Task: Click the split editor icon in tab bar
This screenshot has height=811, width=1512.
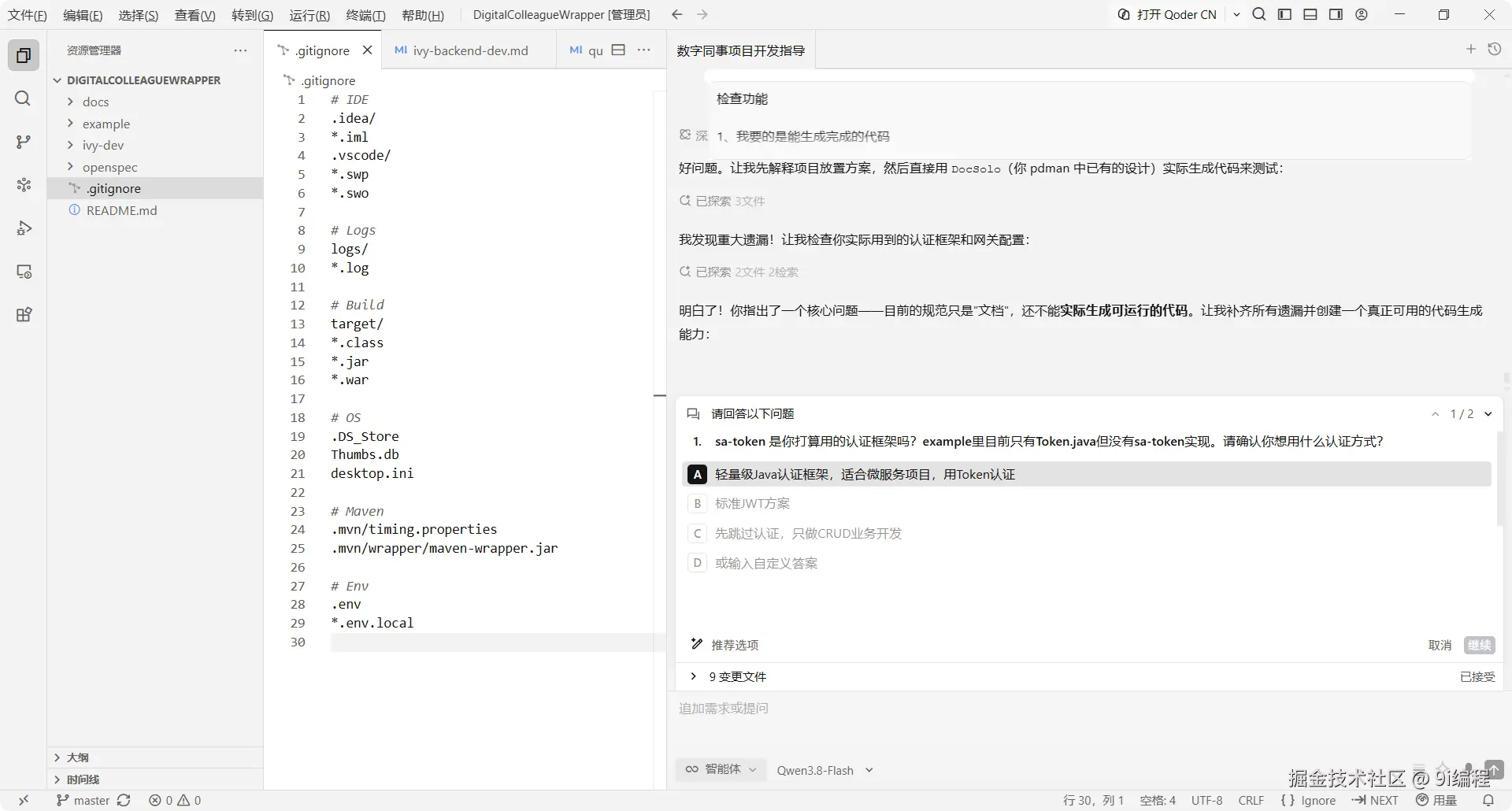Action: (619, 50)
